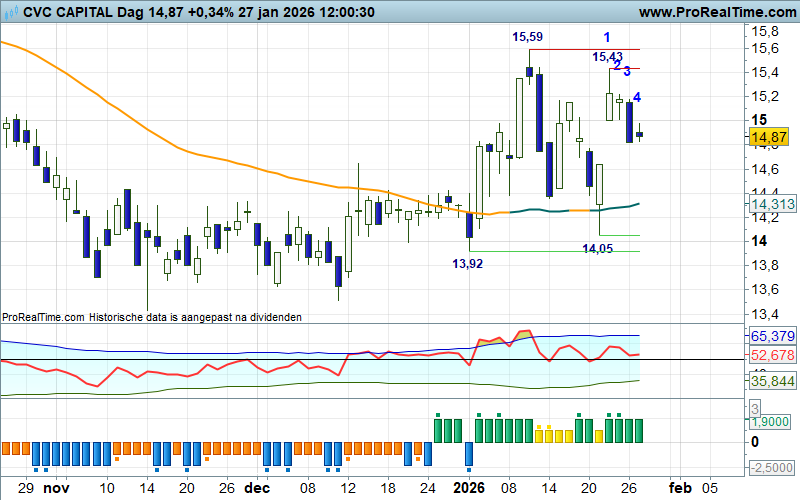
Task: Click the histogram value label 1,9000
Action: tap(771, 422)
